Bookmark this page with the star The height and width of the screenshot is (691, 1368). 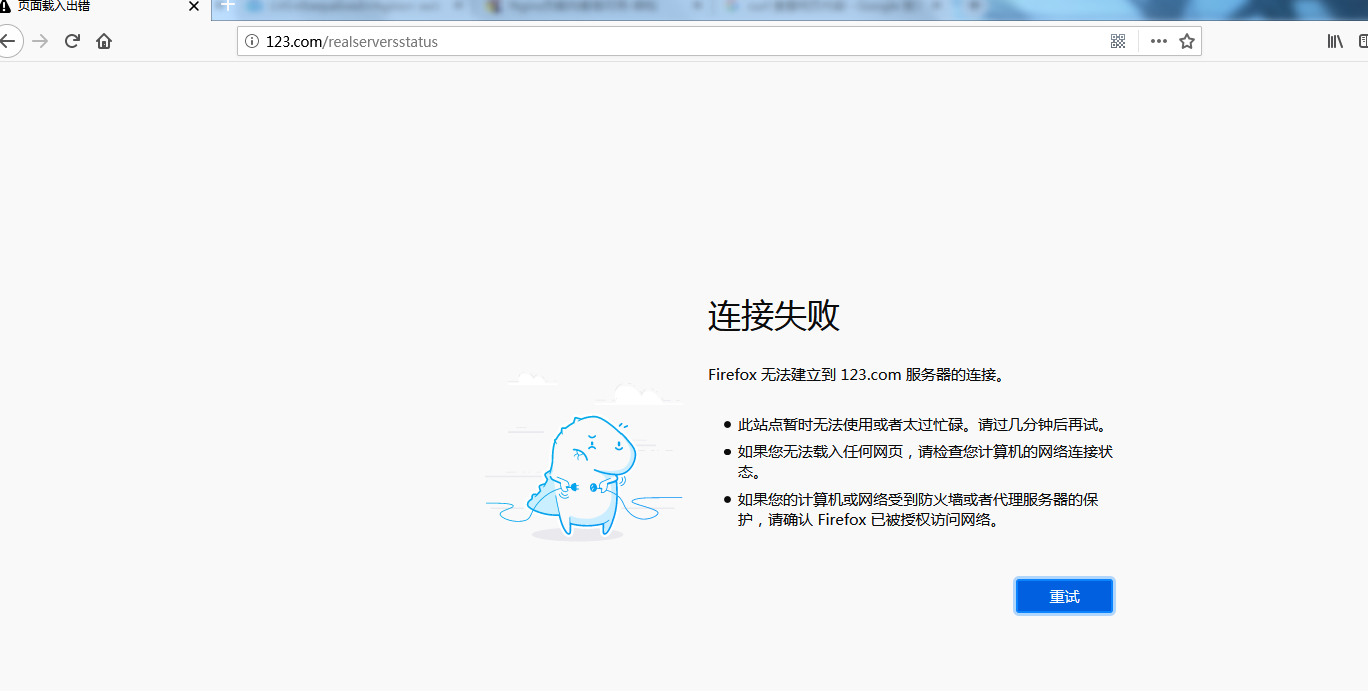1187,41
